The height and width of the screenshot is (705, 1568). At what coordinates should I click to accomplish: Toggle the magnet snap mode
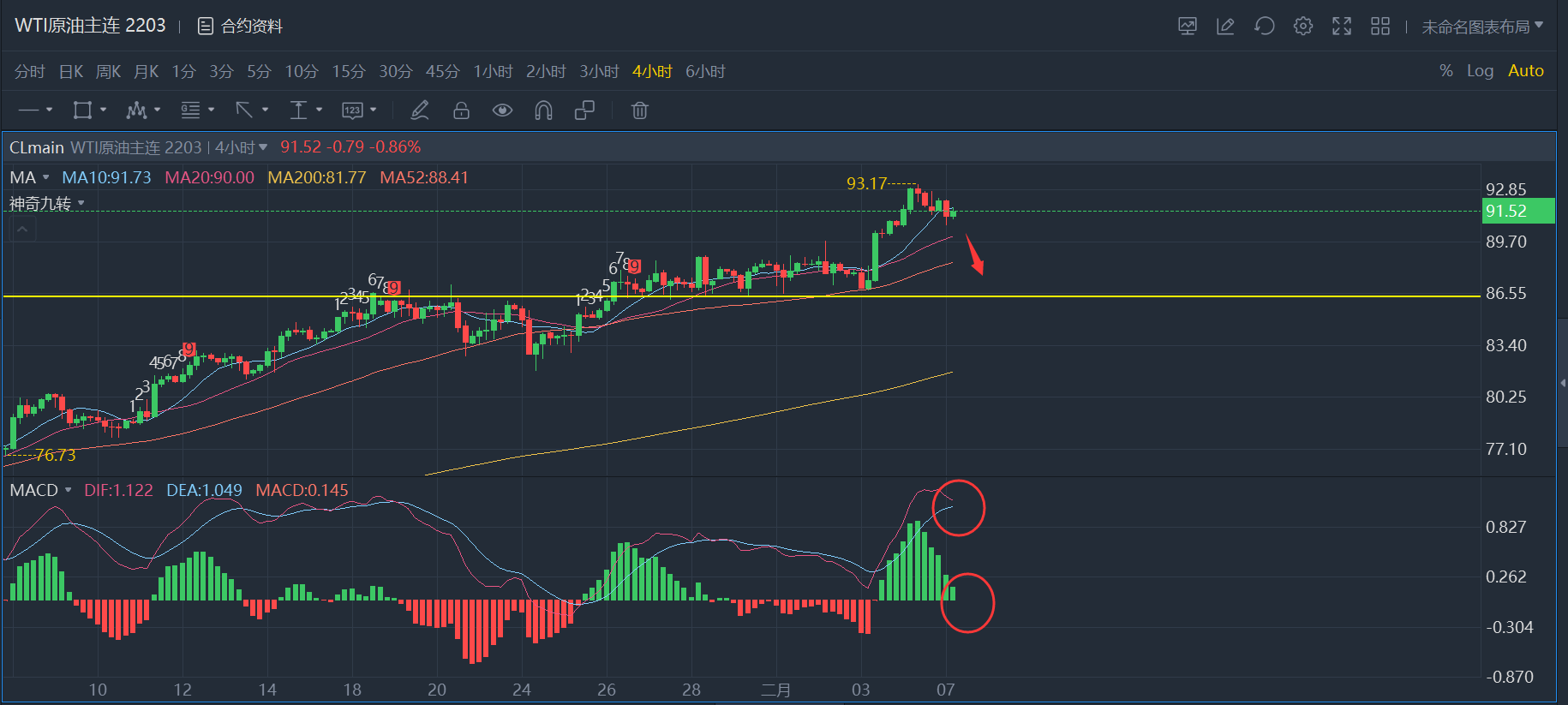543,111
